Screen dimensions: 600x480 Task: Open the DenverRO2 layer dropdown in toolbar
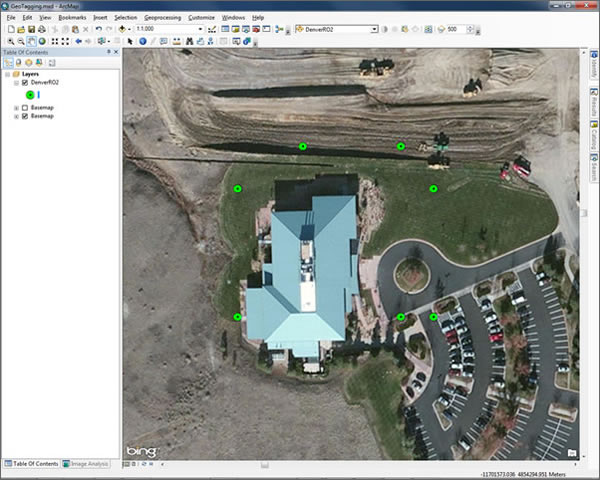pos(374,29)
